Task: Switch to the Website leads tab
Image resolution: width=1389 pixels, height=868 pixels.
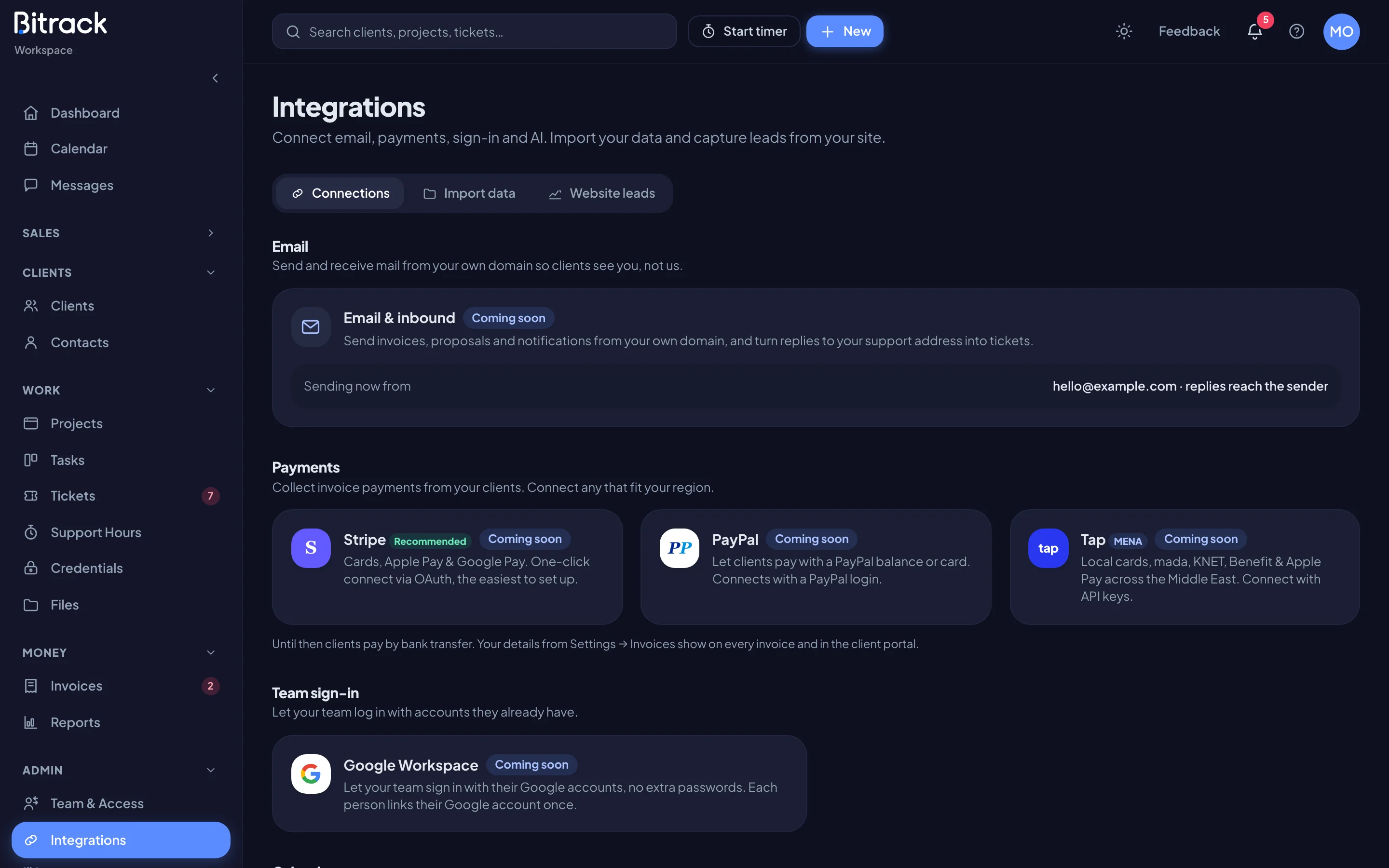Action: tap(601, 193)
